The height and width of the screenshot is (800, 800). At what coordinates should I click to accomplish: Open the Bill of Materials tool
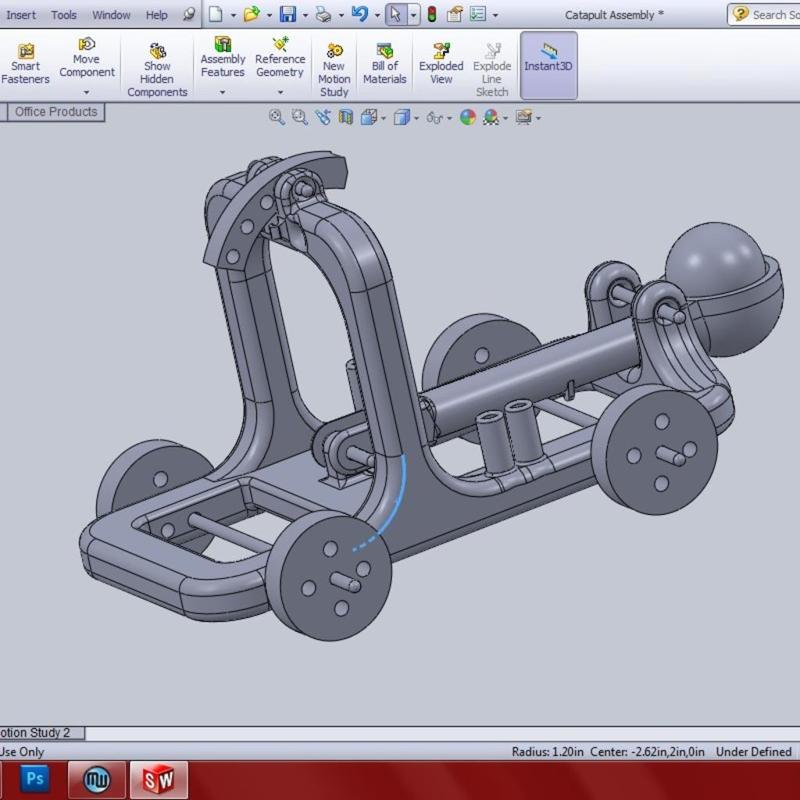(384, 64)
